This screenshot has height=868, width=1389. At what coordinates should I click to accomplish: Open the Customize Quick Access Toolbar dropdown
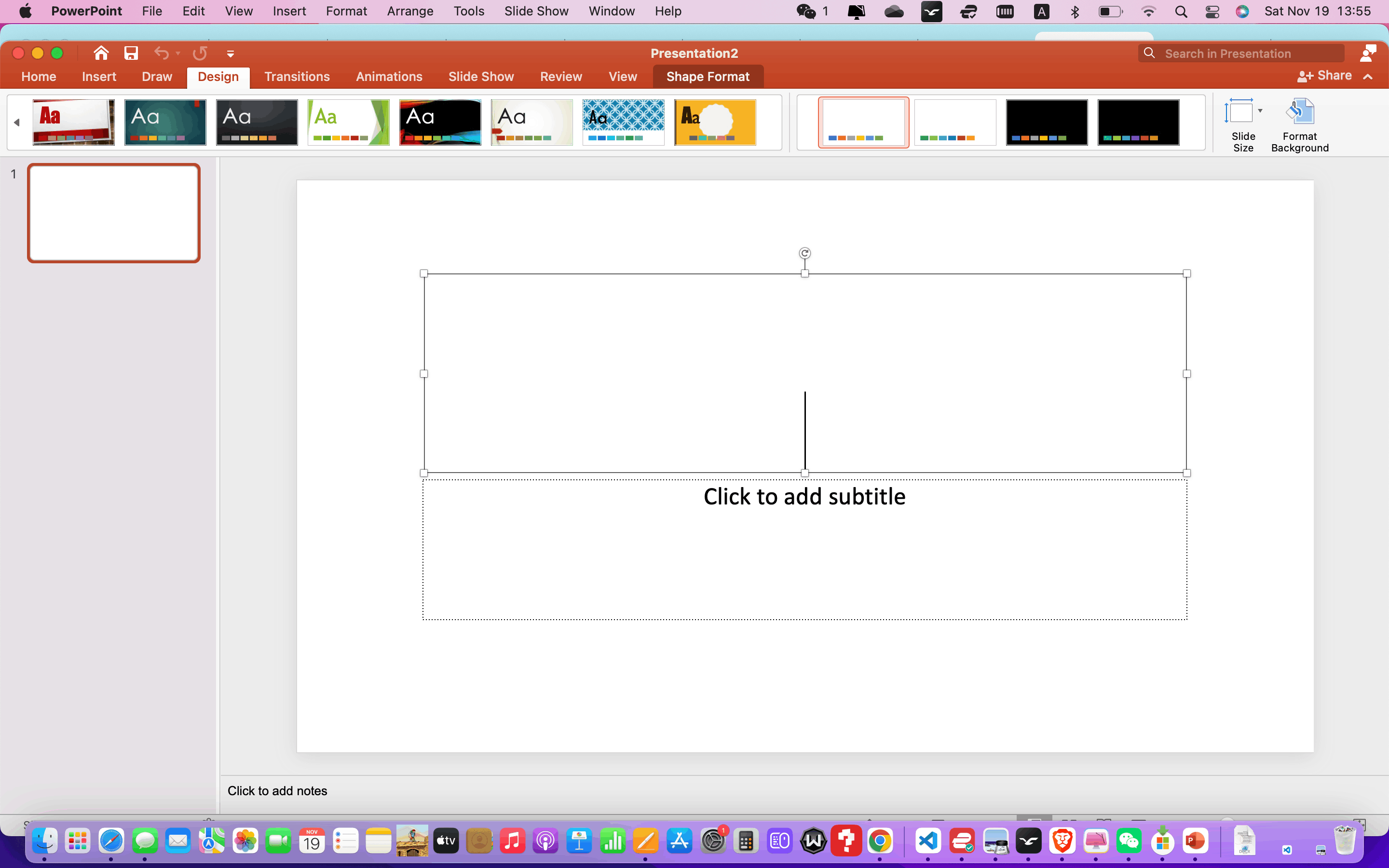click(230, 54)
